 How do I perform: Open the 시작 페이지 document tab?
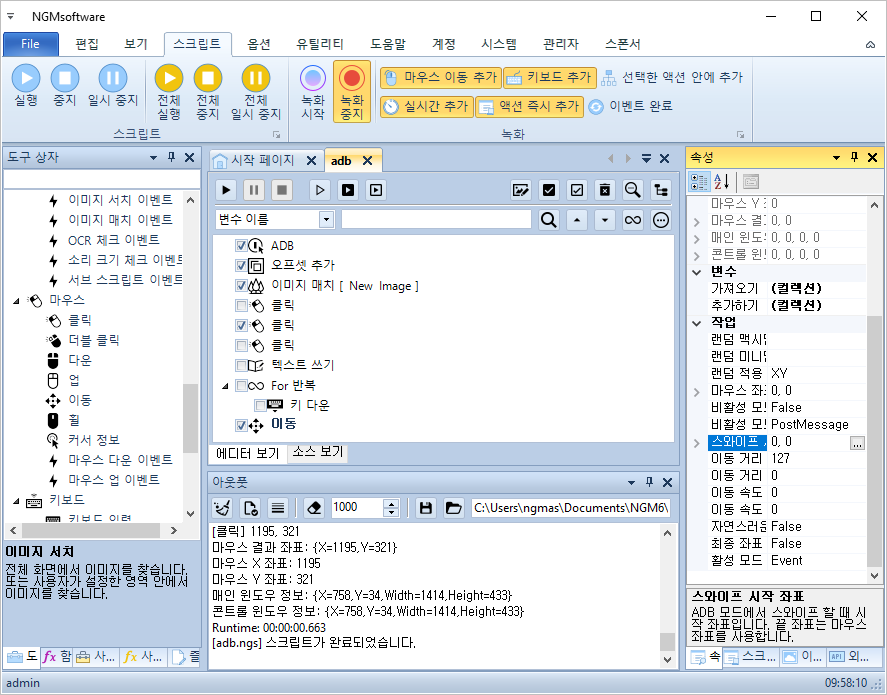pos(262,160)
